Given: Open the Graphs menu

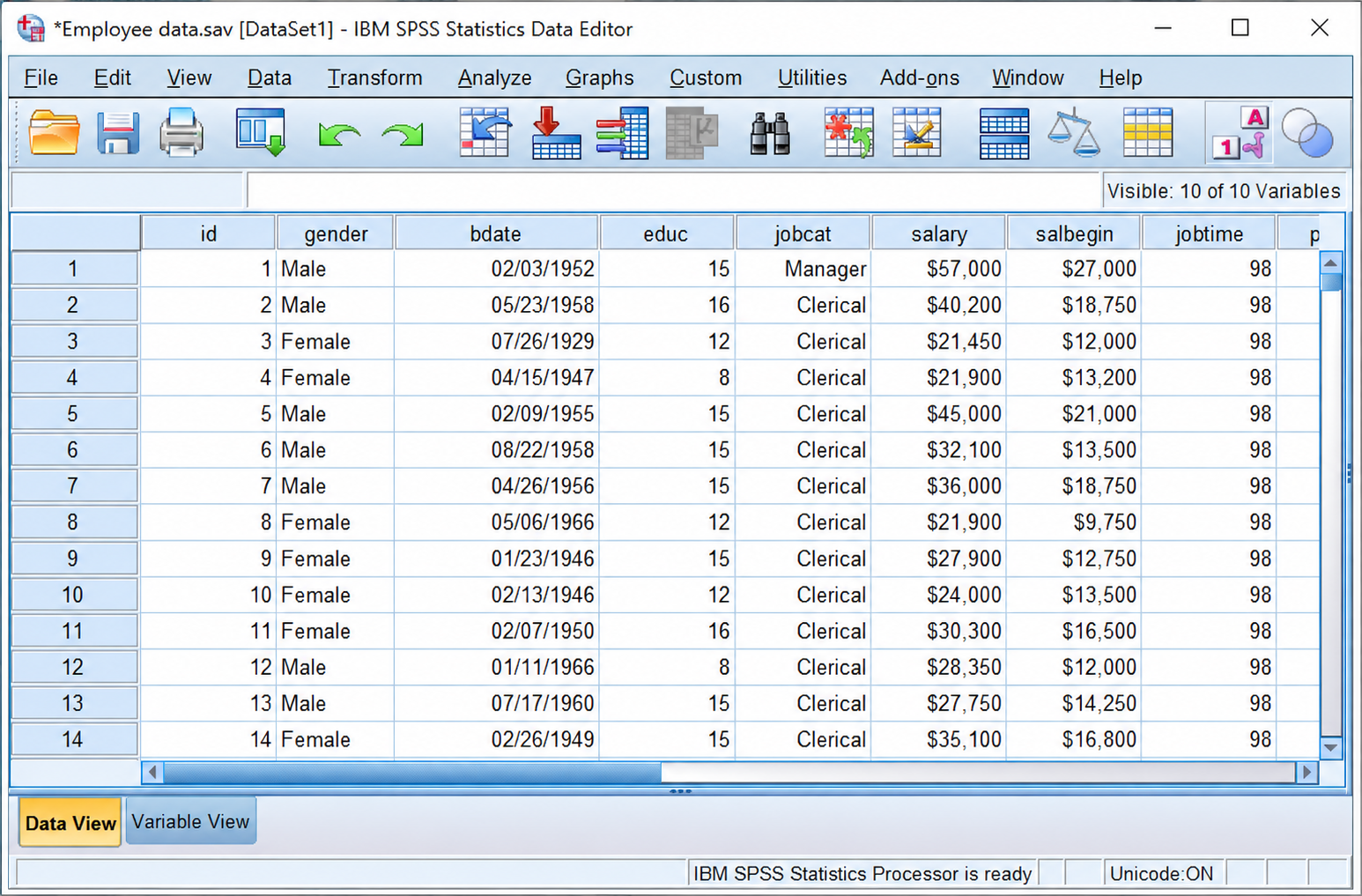Looking at the screenshot, I should (x=600, y=78).
